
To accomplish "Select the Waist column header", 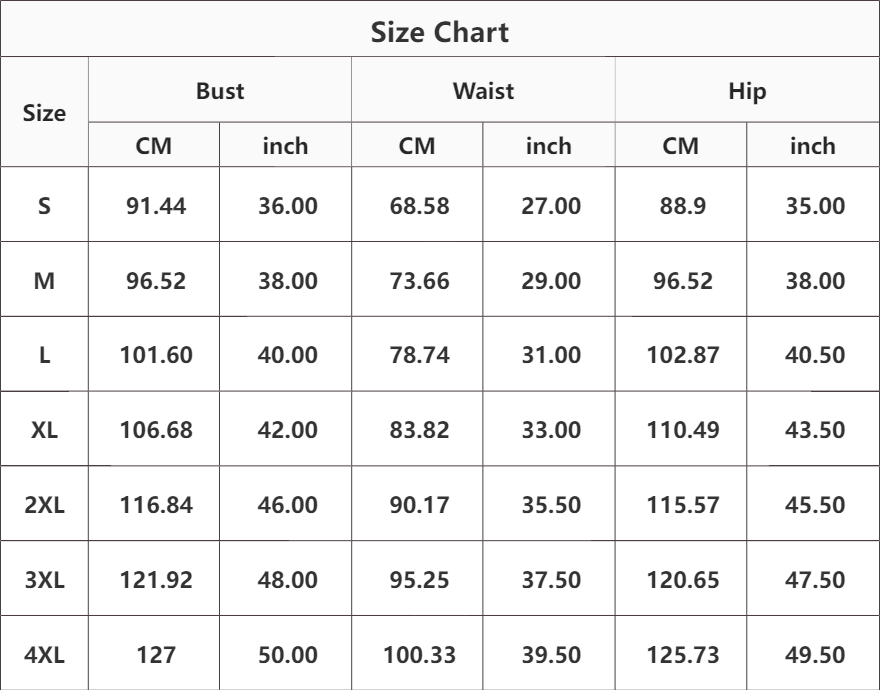I will (483, 92).
